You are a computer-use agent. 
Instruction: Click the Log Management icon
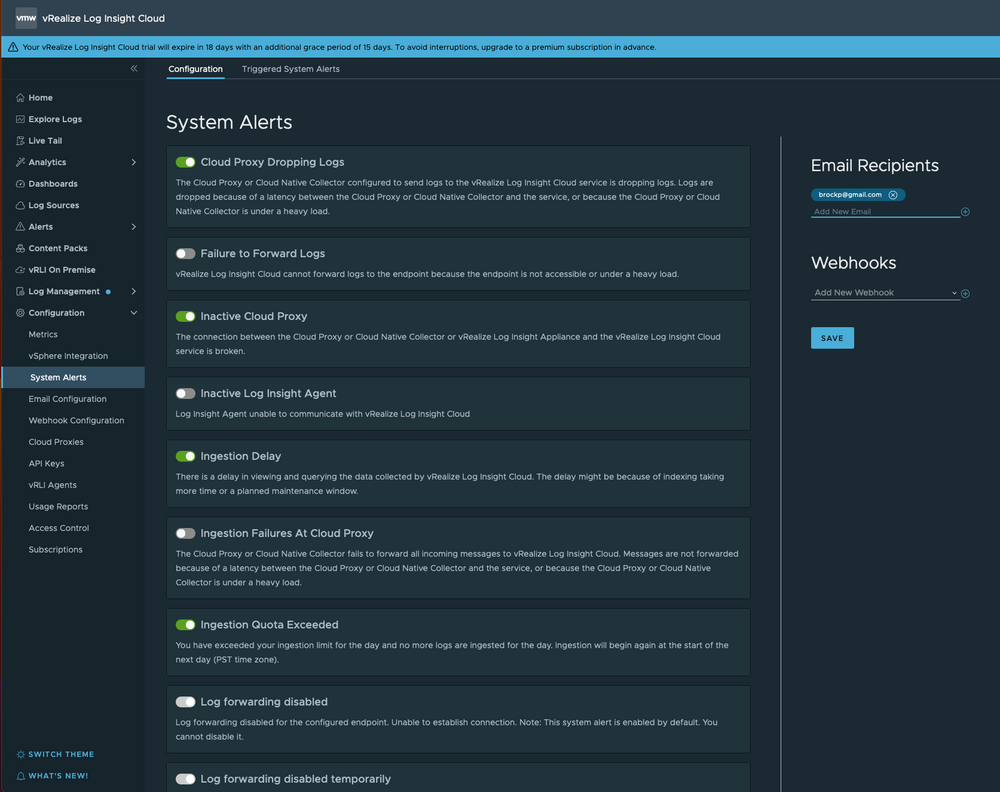tap(20, 291)
